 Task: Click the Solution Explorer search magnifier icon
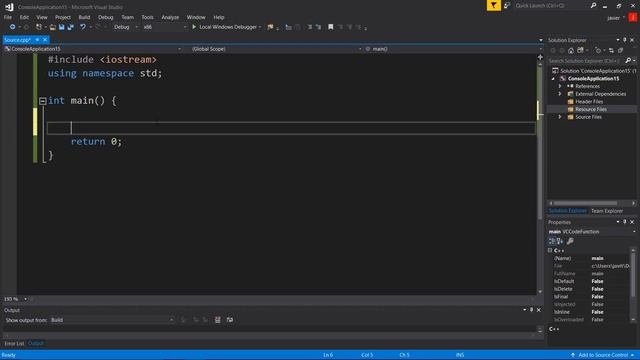click(x=628, y=60)
